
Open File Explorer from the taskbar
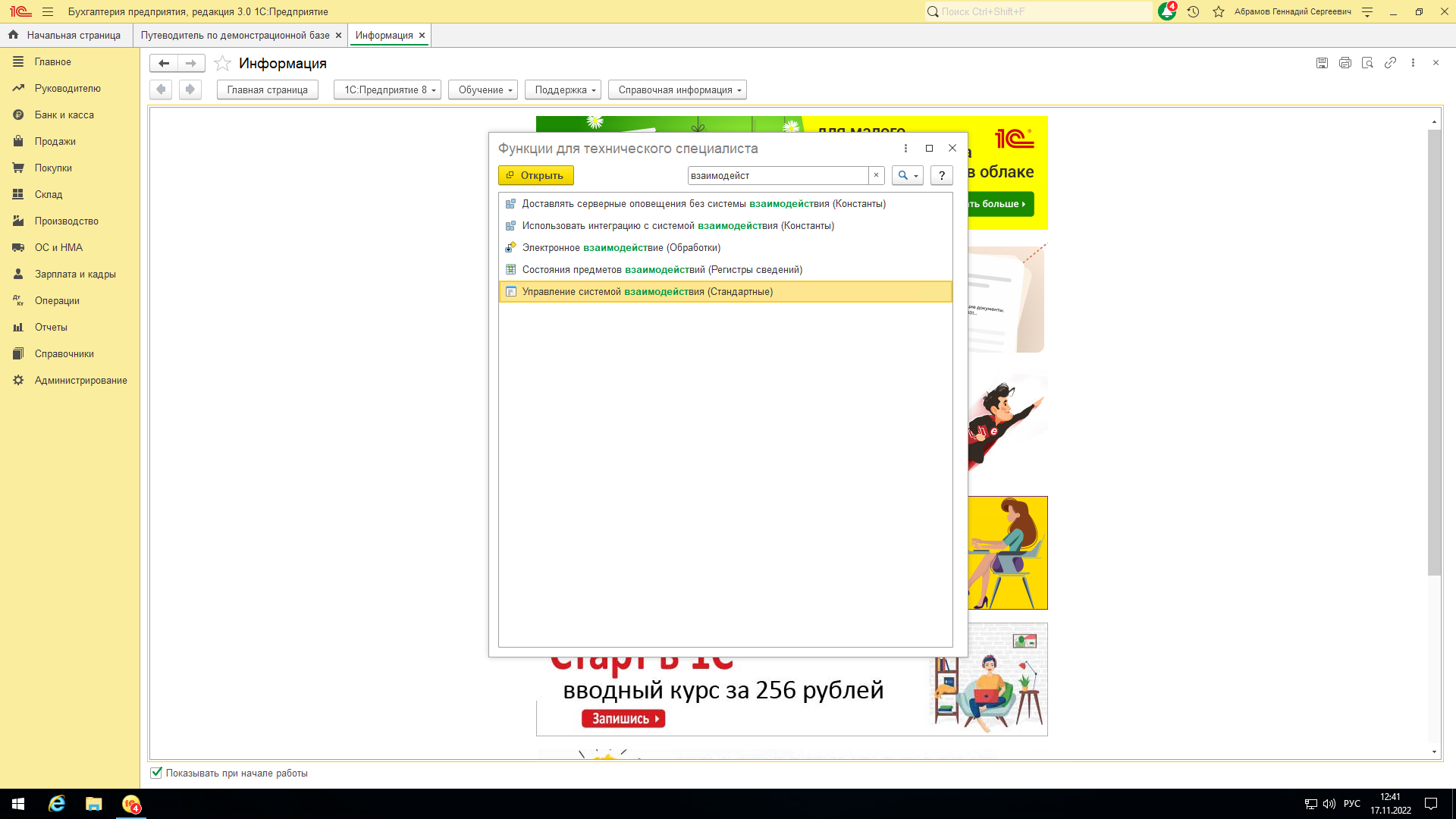(94, 804)
